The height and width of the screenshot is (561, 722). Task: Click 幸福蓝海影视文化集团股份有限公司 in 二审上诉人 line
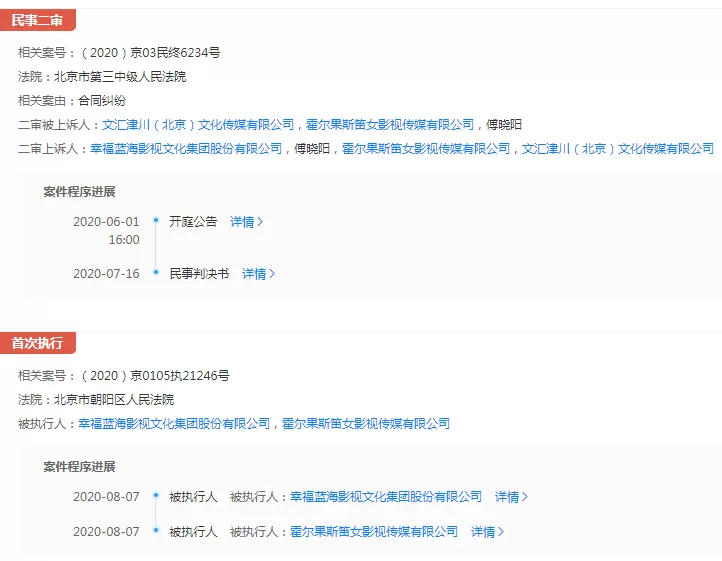[x=186, y=149]
